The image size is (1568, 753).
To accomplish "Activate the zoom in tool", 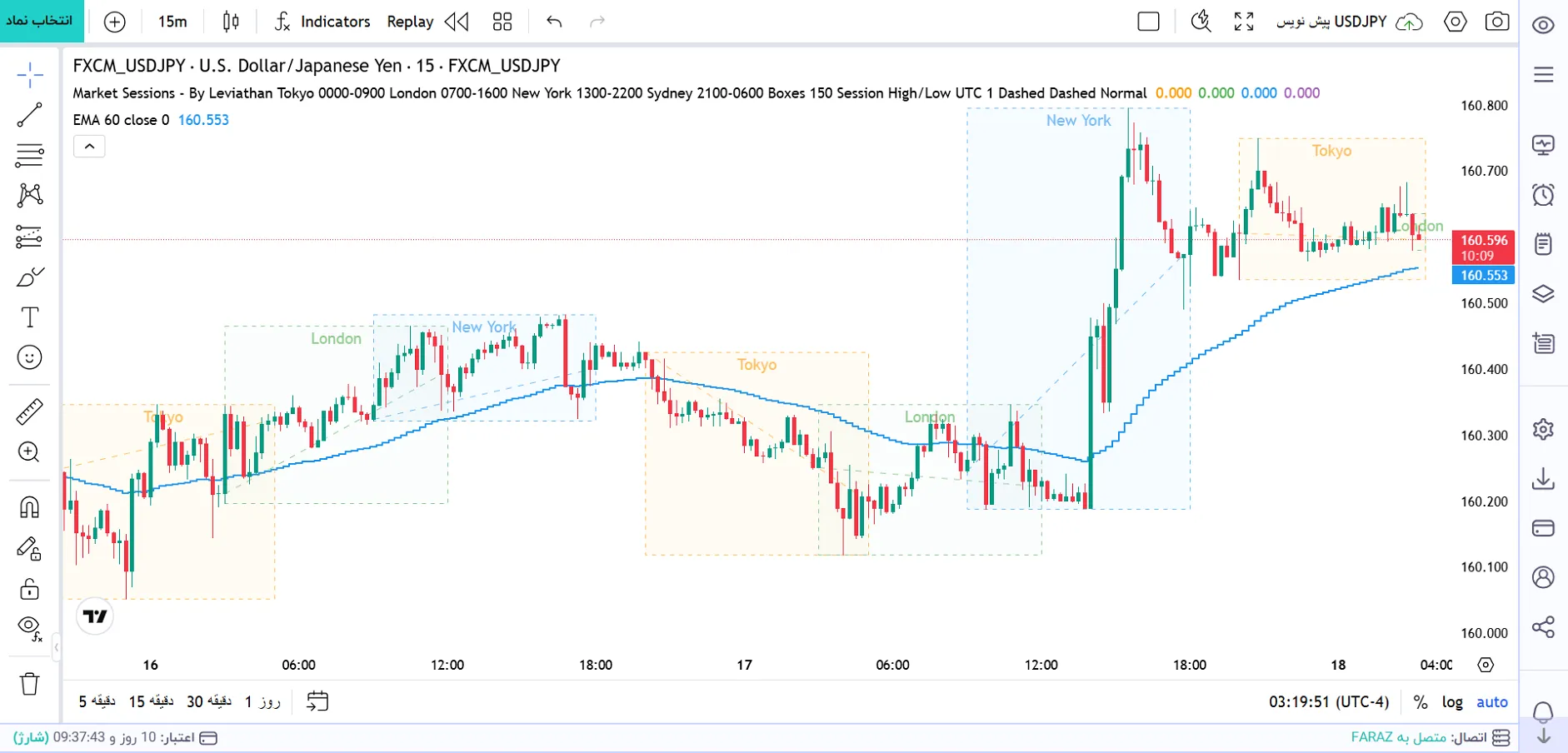I will (x=29, y=451).
